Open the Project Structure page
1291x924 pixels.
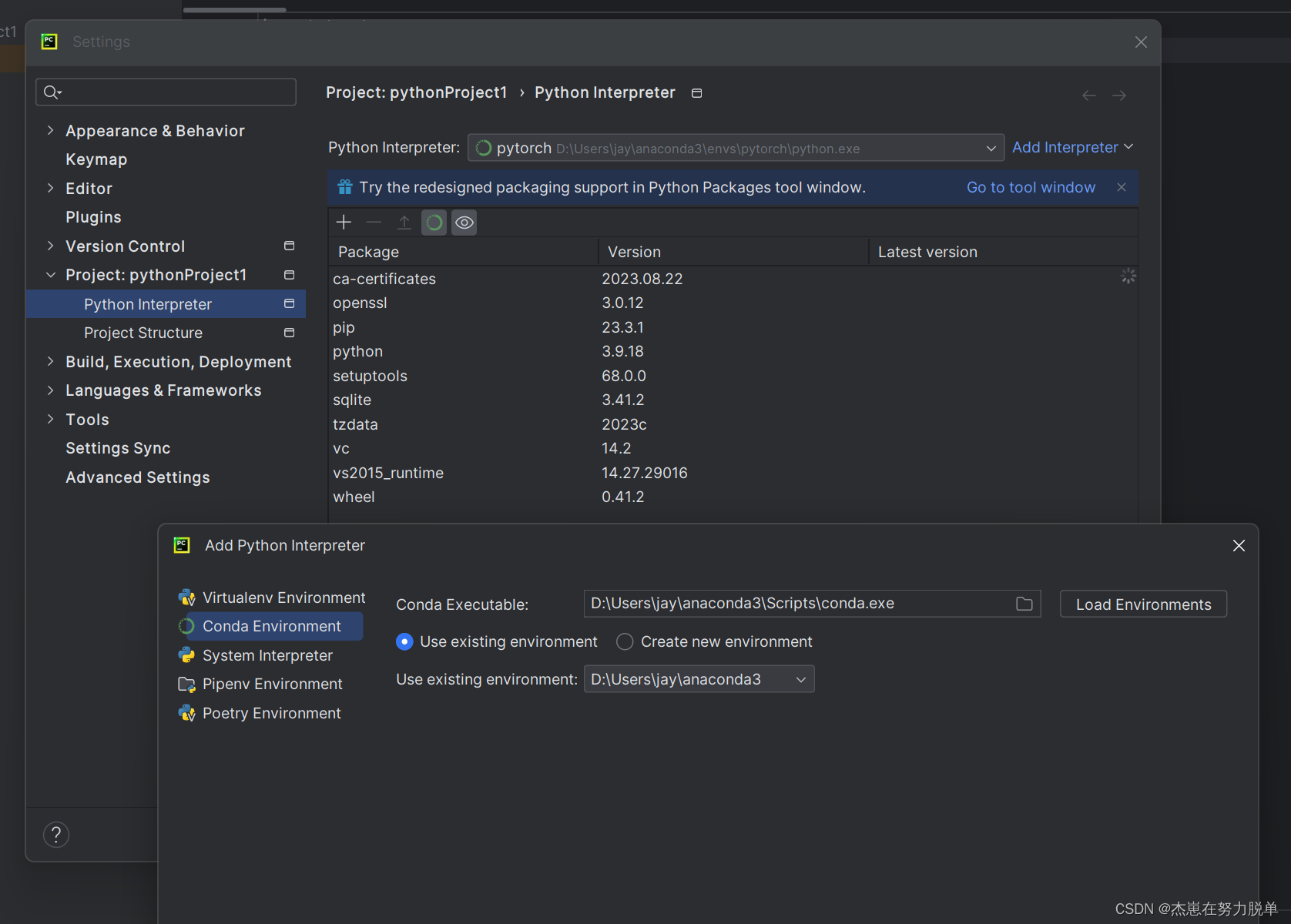tap(143, 333)
